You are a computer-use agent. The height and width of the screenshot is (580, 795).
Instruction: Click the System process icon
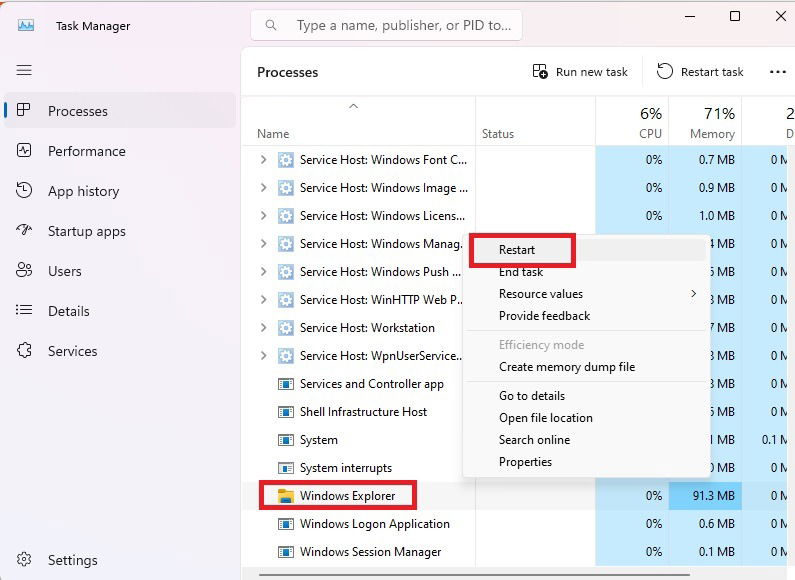[286, 440]
